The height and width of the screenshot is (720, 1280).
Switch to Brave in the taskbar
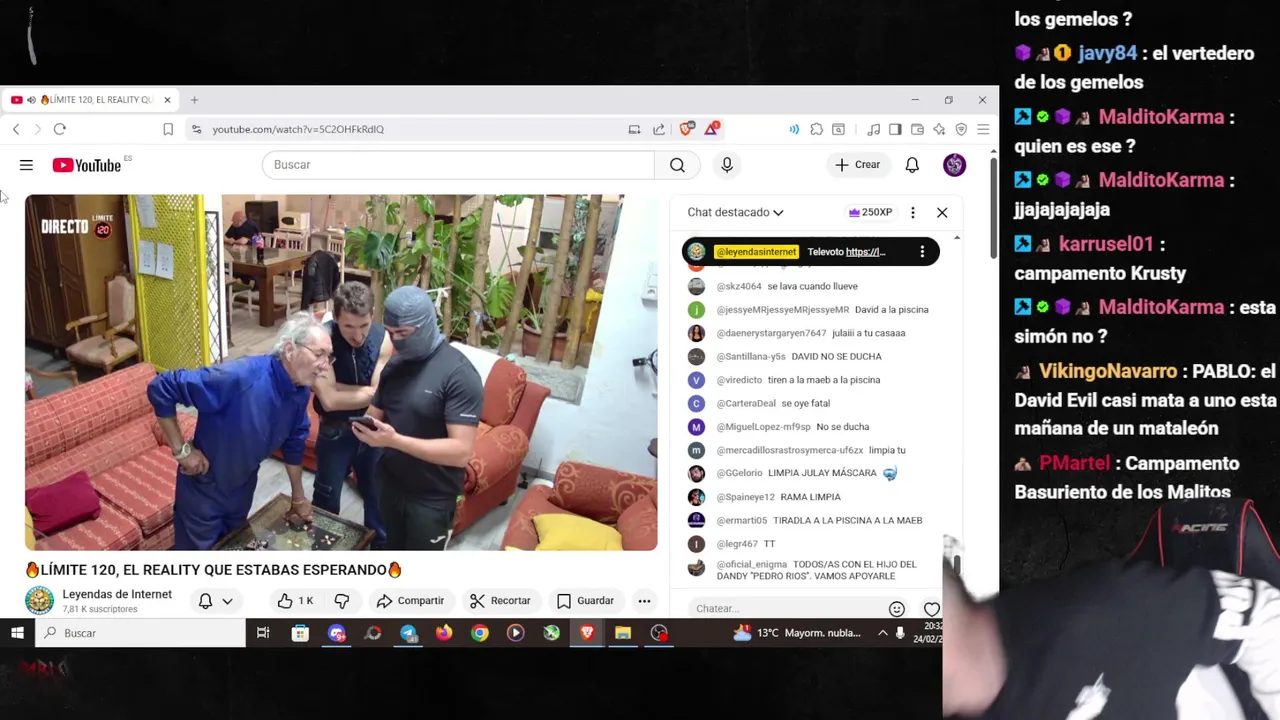(x=587, y=633)
